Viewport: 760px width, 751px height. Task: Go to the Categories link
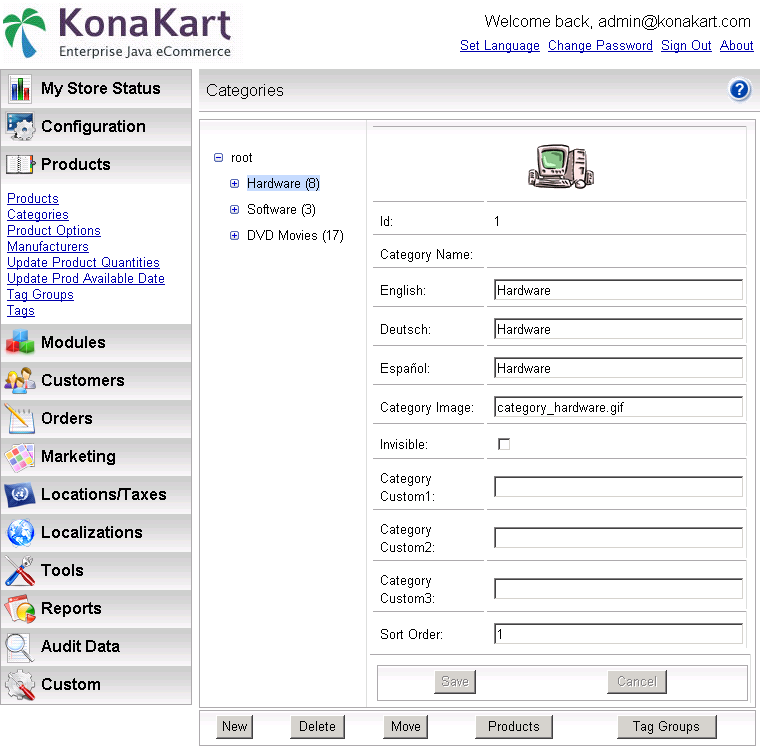tap(38, 214)
